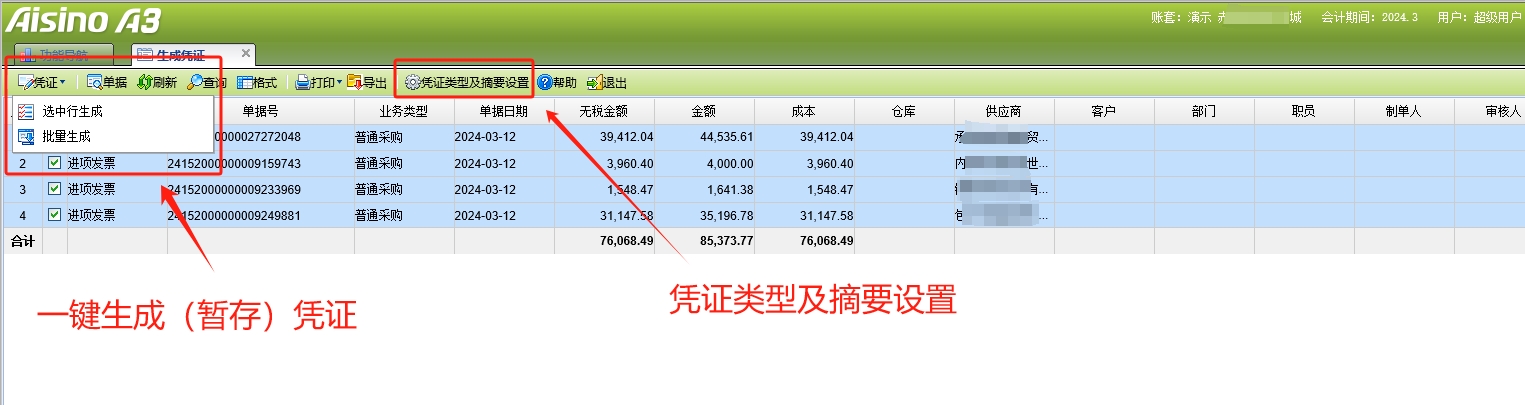The width and height of the screenshot is (1525, 405).
Task: Sort by 单据日期 column header
Action: (504, 111)
